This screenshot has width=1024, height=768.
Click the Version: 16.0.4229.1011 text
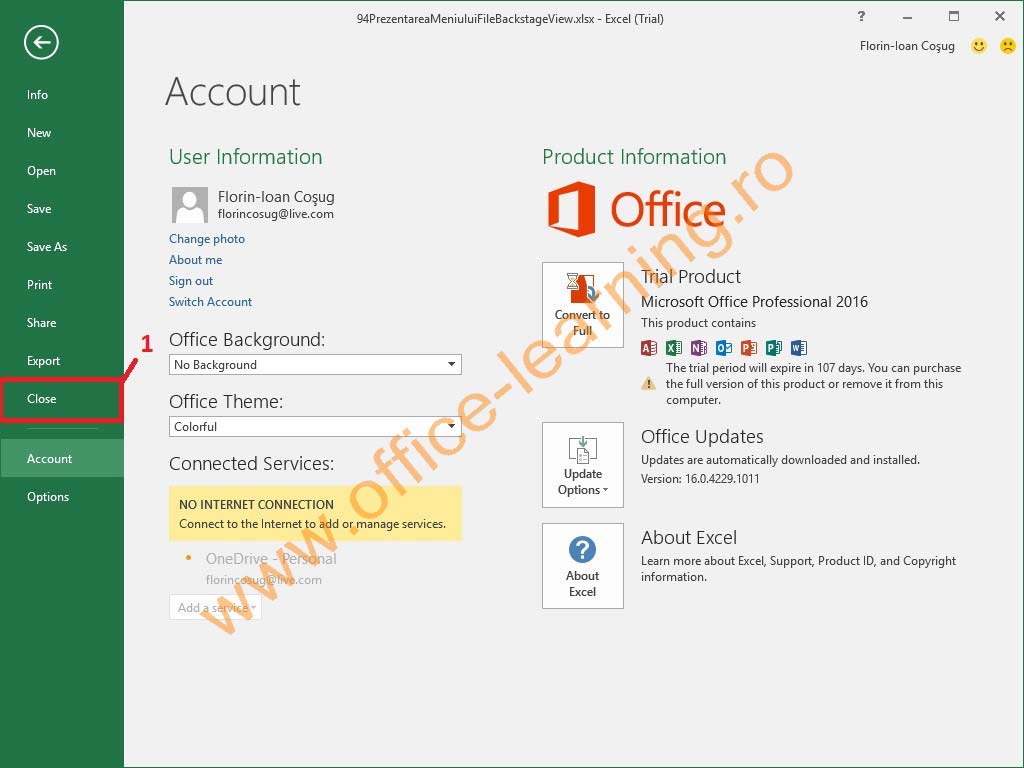tap(700, 479)
